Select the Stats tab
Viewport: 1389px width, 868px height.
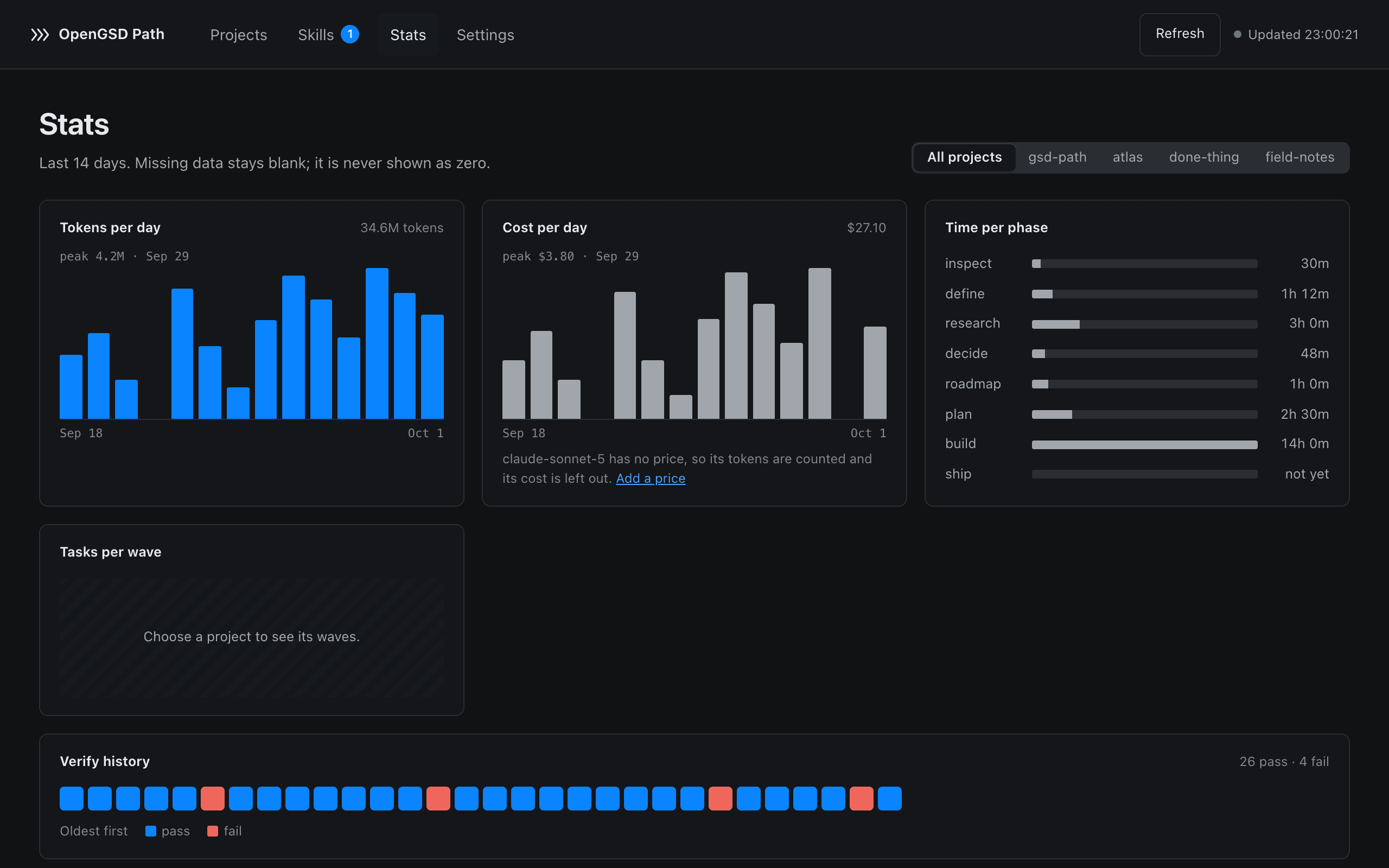coord(408,34)
